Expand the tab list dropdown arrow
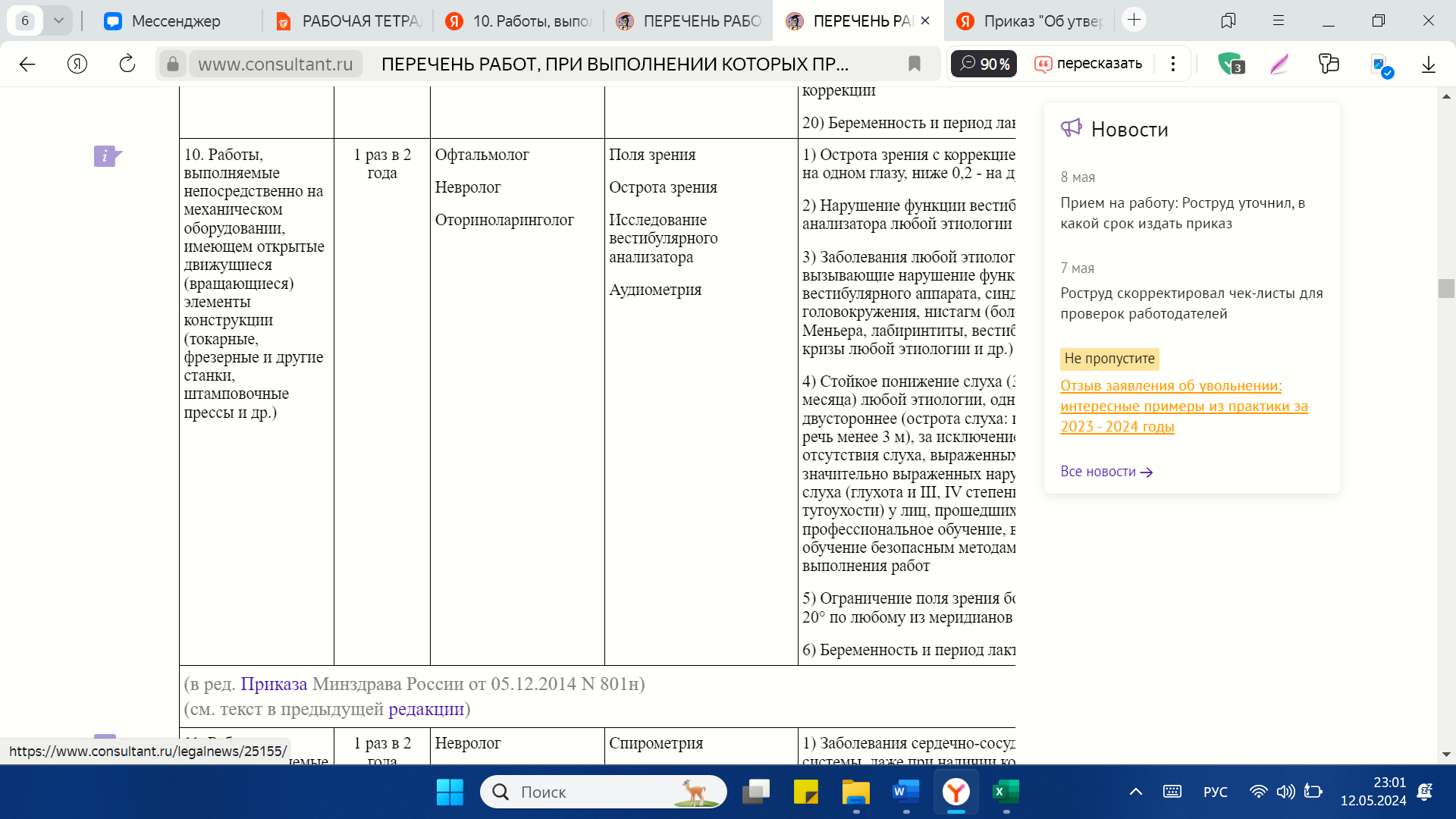Image resolution: width=1456 pixels, height=819 pixels. tap(58, 20)
